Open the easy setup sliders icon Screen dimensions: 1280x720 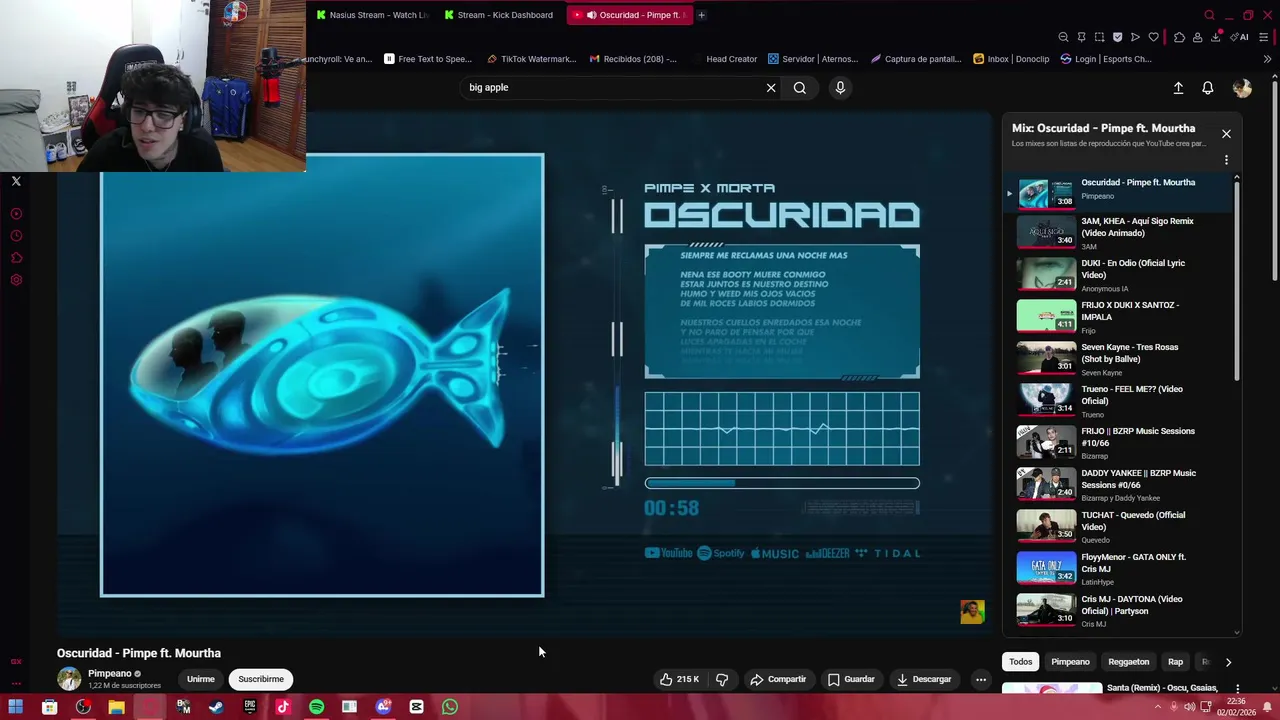point(1264,37)
